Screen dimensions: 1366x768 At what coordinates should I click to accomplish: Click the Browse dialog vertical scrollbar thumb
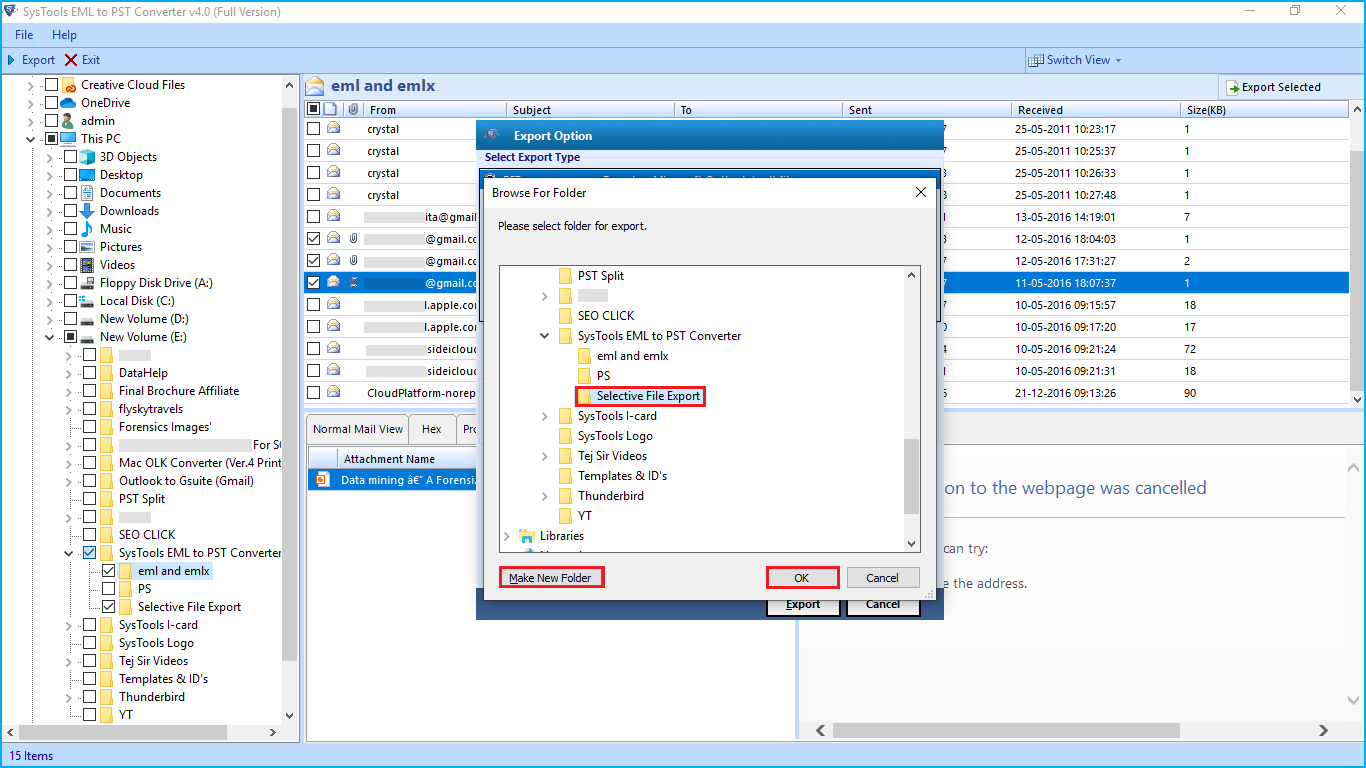pyautogui.click(x=911, y=476)
